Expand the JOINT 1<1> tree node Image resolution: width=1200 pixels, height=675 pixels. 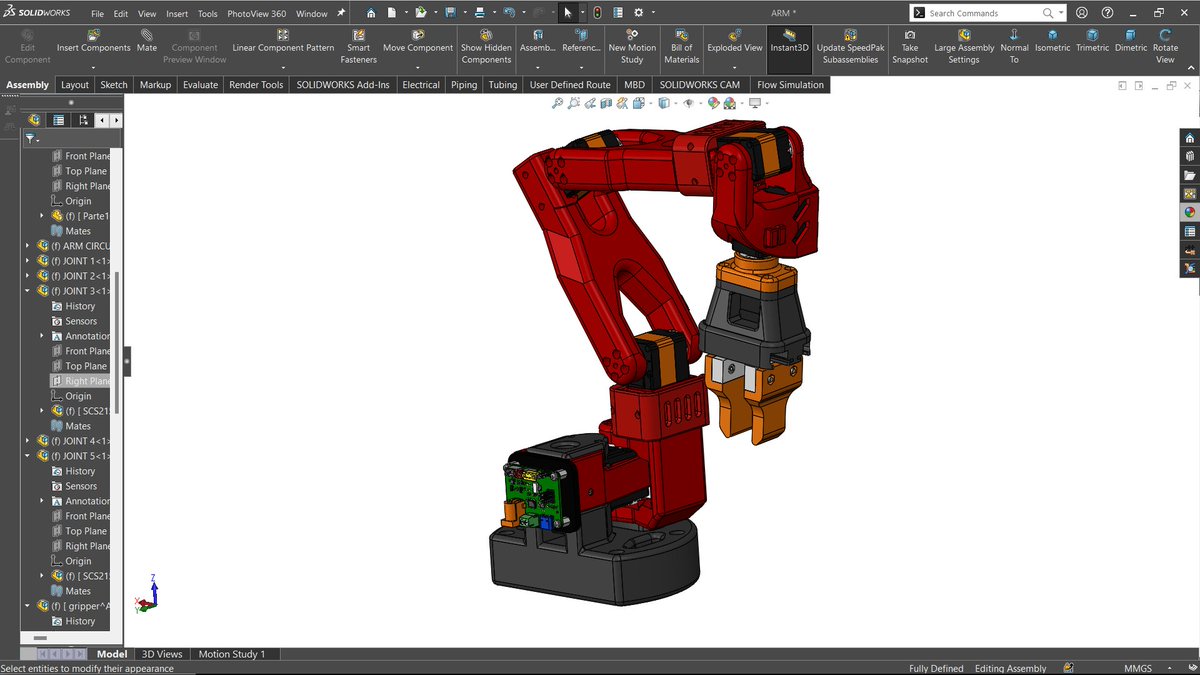pyautogui.click(x=28, y=261)
